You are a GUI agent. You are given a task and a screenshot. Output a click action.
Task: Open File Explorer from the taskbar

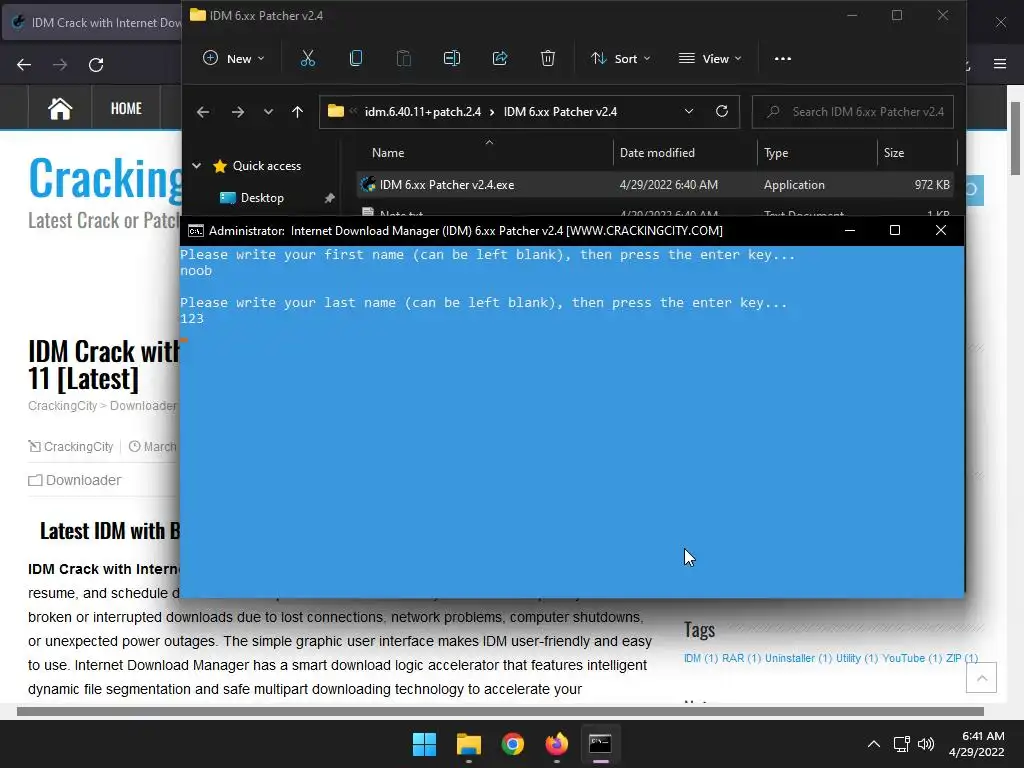point(469,744)
